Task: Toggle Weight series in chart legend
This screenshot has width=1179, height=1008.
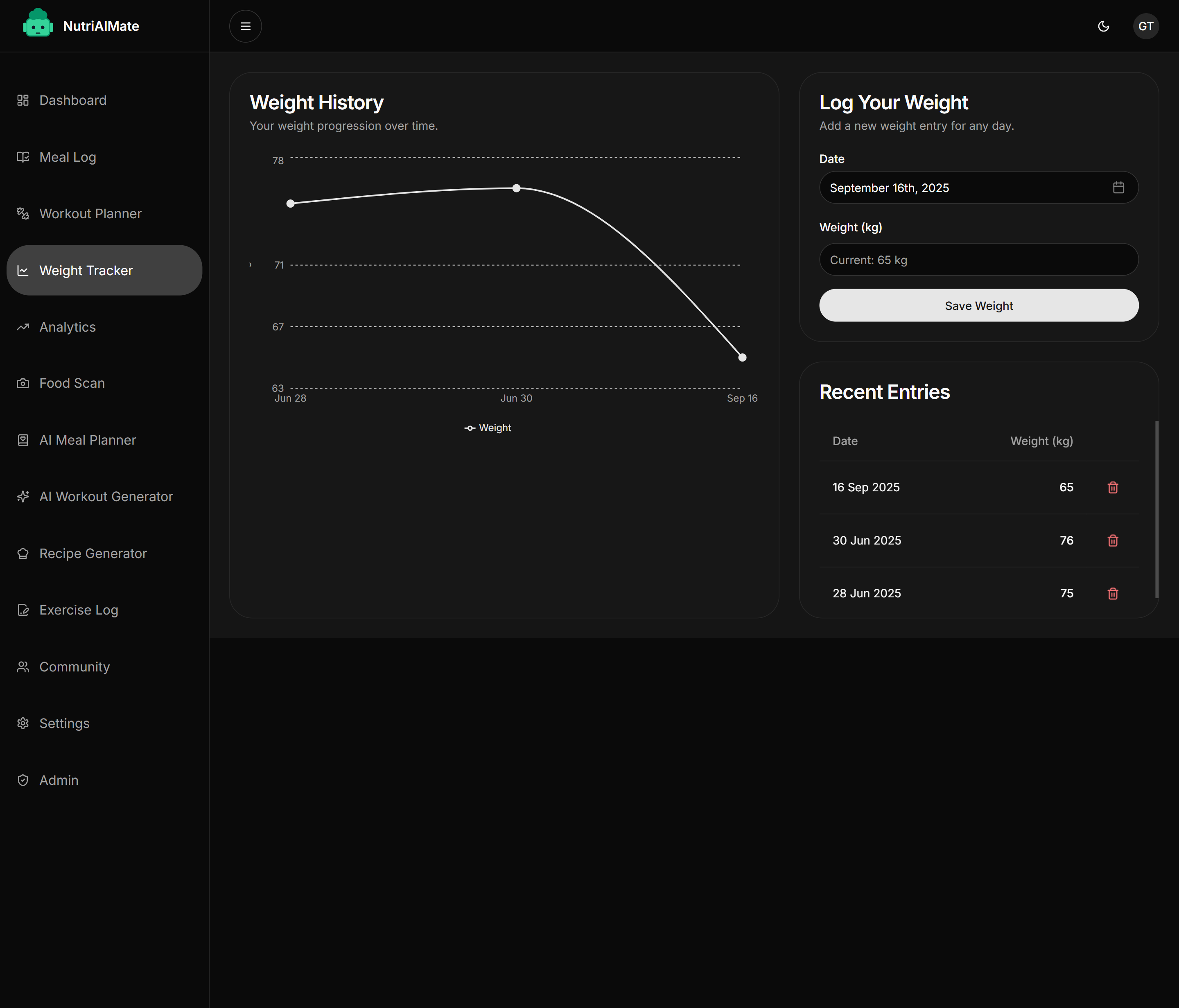Action: coord(488,428)
